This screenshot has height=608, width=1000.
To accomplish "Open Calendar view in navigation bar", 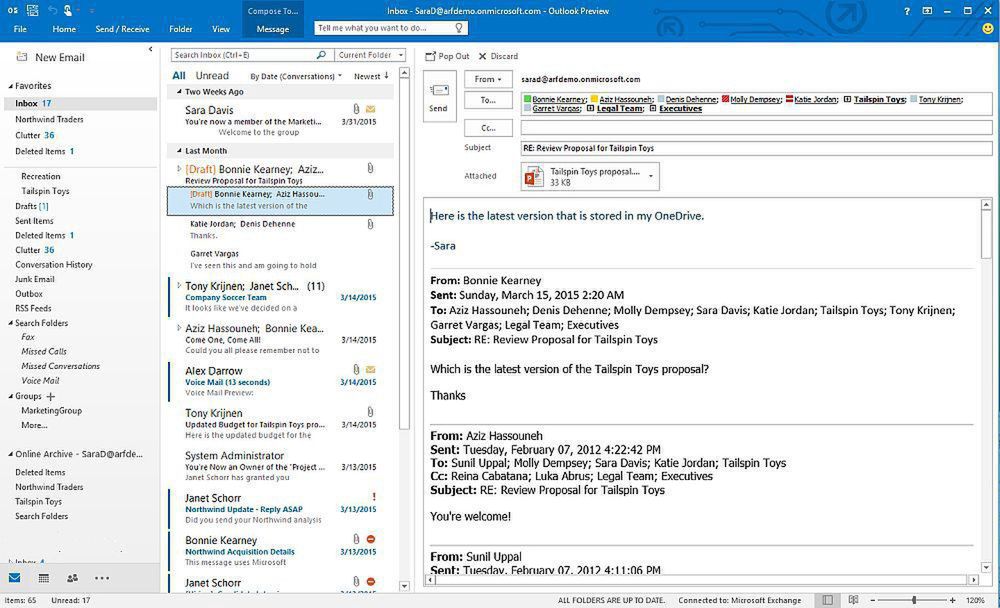I will click(x=43, y=578).
